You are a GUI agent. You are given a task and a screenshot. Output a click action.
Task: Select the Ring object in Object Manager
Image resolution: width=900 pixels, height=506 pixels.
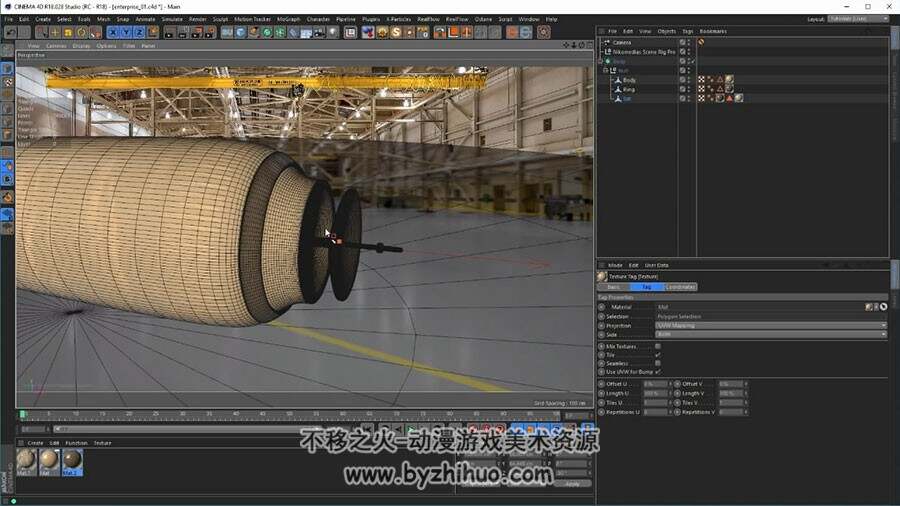[x=629, y=89]
